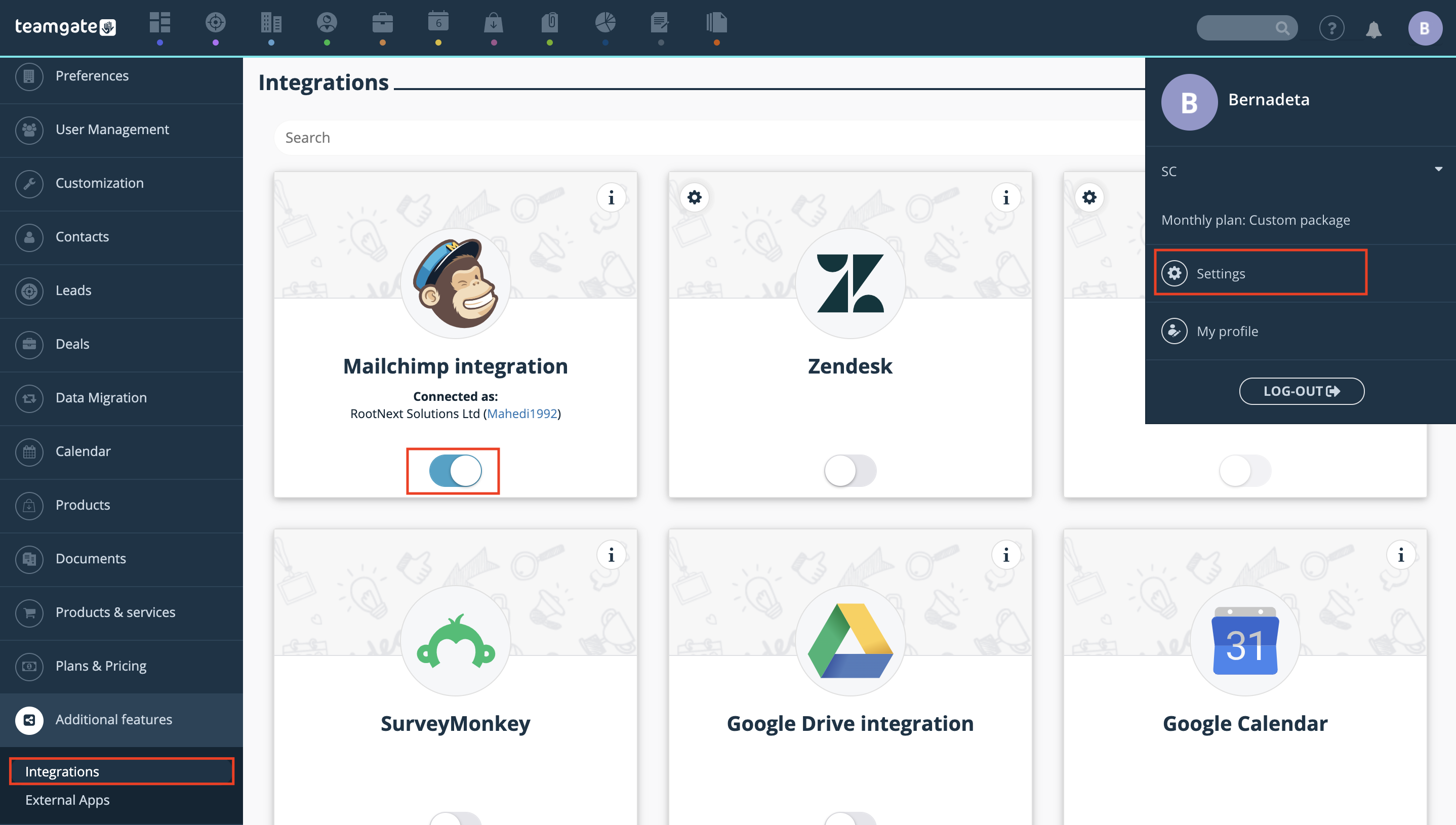Viewport: 1456px width, 825px height.
Task: Open Documents in the settings sidebar
Action: 122,559
